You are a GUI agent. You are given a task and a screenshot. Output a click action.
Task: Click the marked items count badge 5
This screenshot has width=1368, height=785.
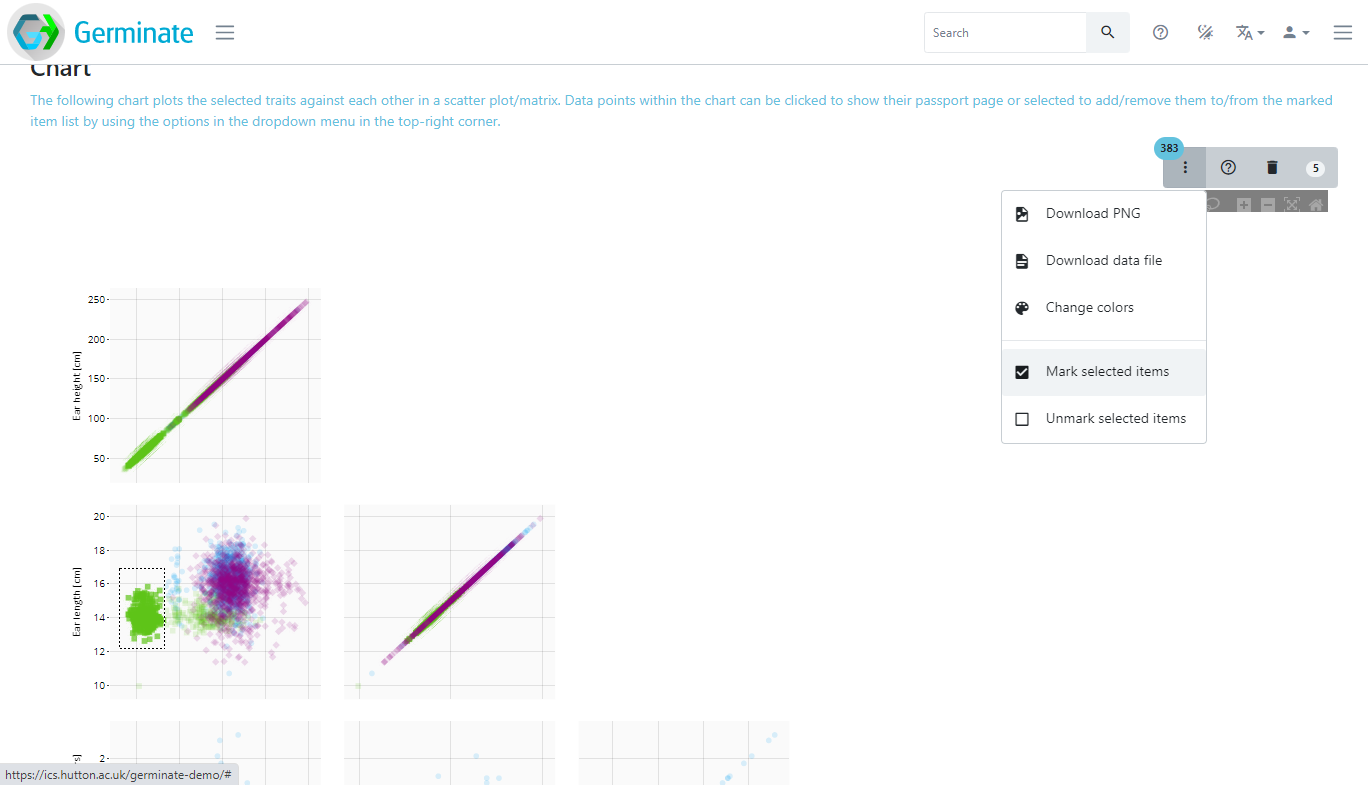1315,169
